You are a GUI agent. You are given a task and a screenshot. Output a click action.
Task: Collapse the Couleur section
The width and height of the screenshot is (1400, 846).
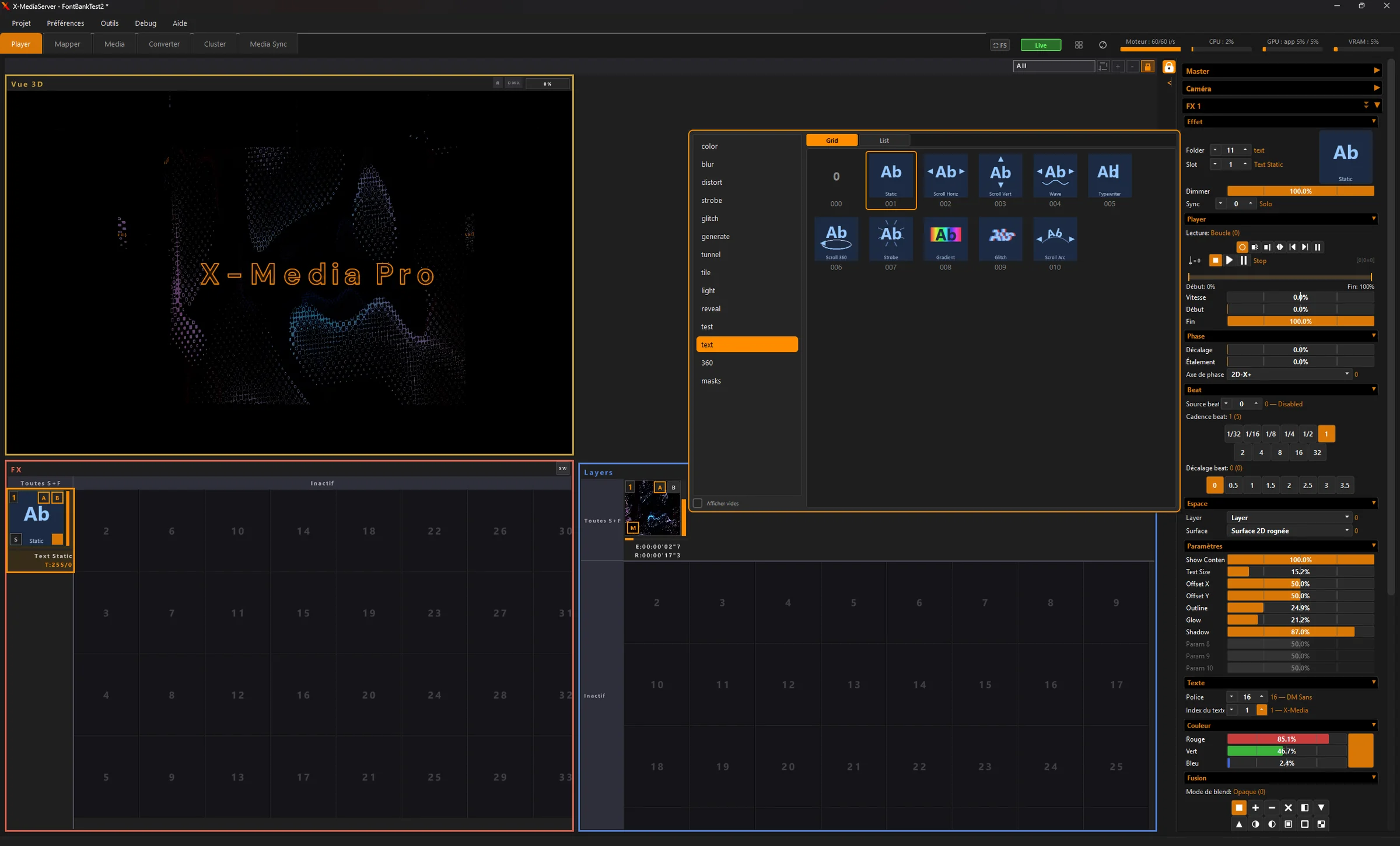tap(1282, 725)
